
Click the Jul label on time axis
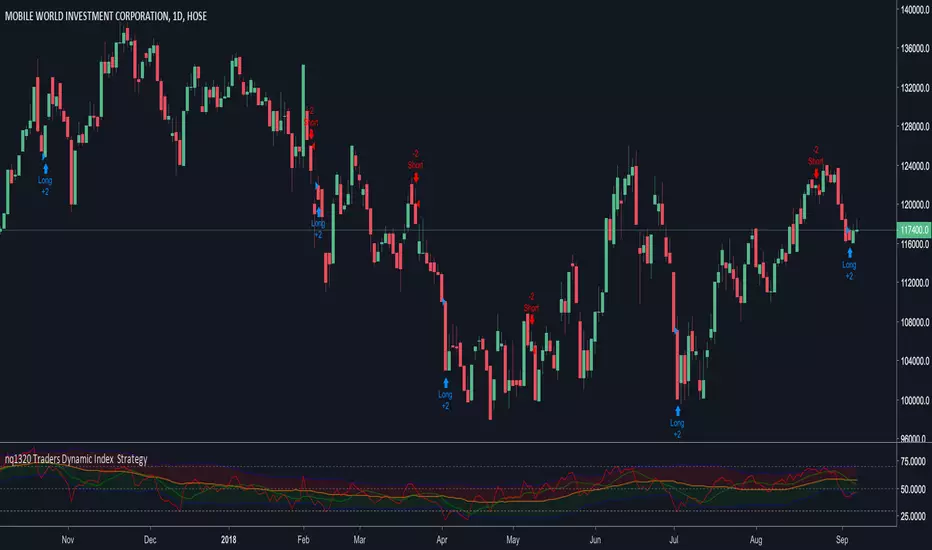pyautogui.click(x=673, y=540)
